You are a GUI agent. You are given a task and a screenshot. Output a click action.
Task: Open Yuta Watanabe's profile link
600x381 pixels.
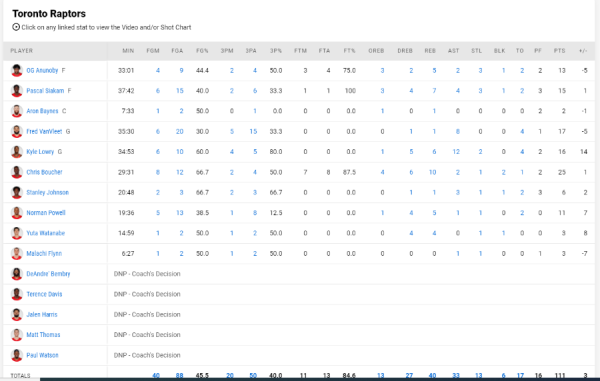(46, 233)
